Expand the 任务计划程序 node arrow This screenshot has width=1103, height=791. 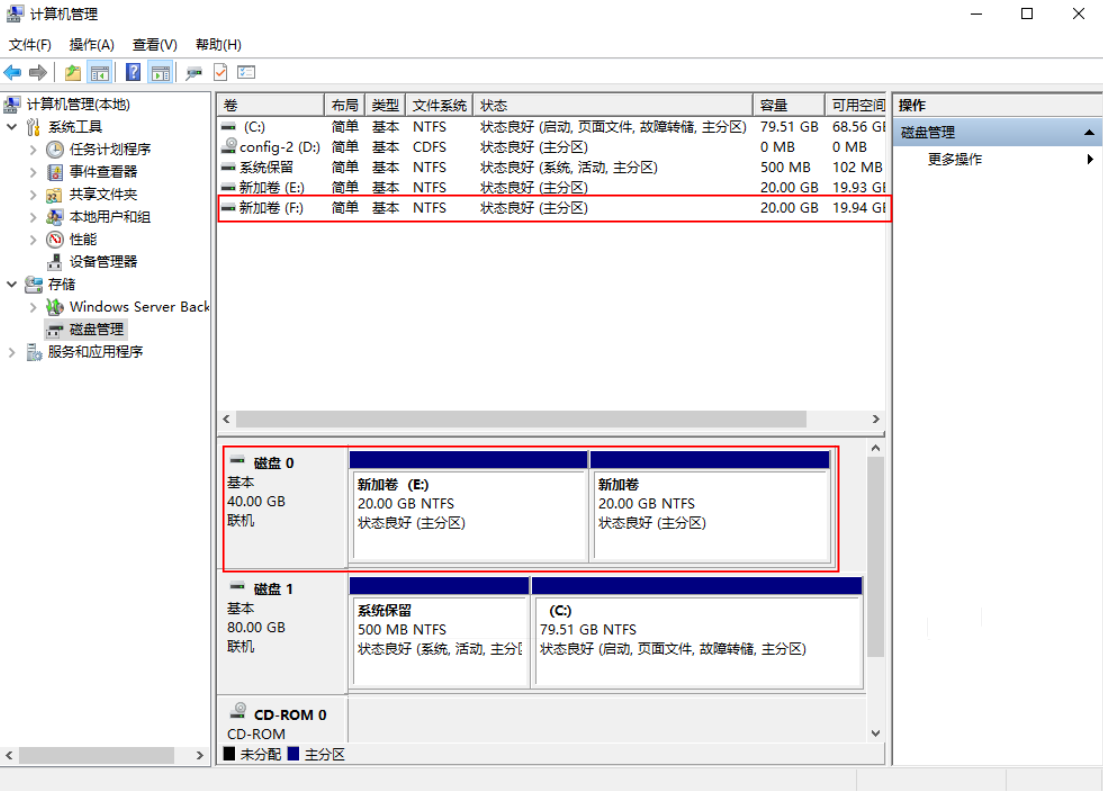(x=33, y=150)
